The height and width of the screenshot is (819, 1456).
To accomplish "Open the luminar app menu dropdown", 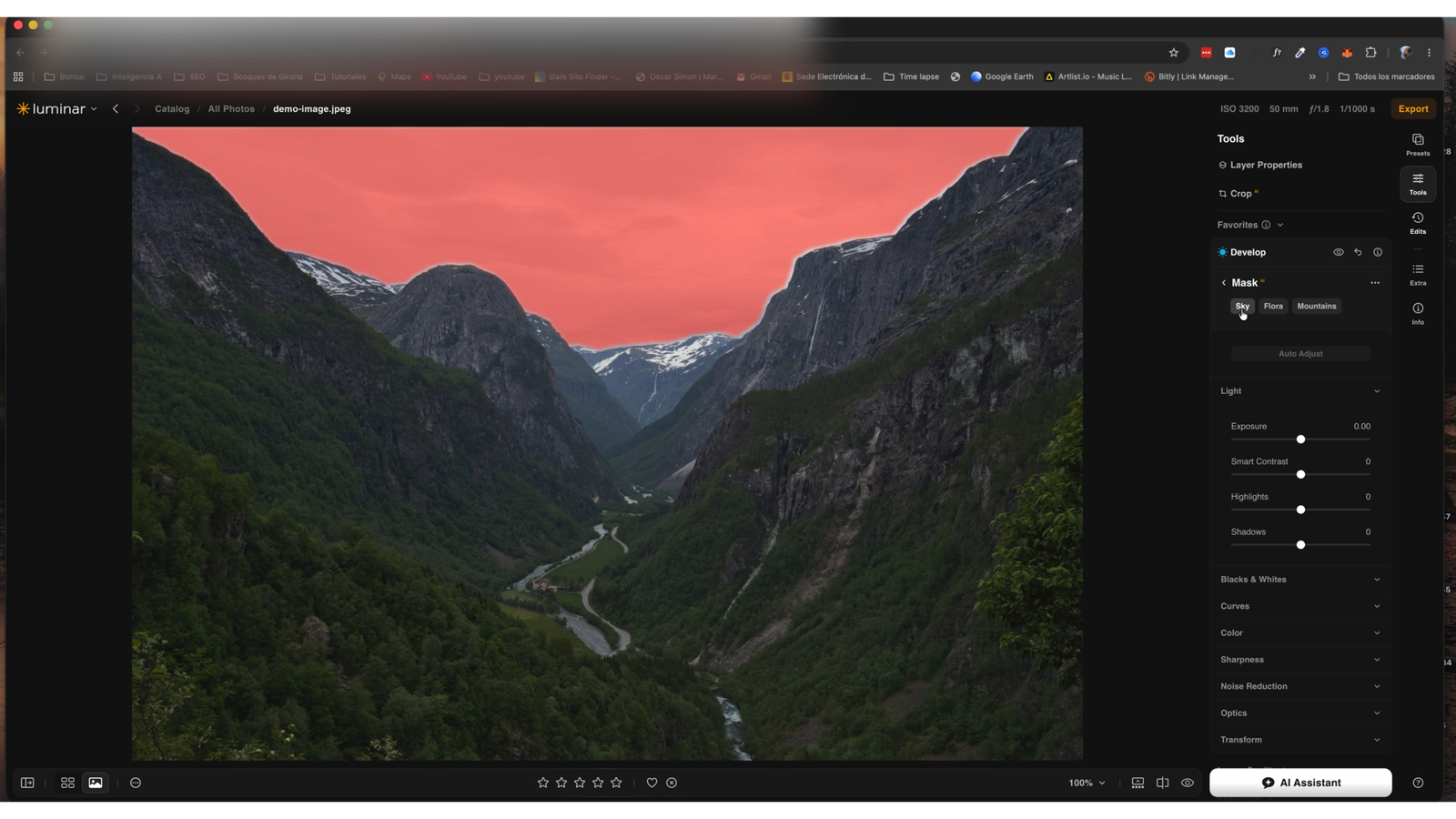I will pyautogui.click(x=57, y=108).
